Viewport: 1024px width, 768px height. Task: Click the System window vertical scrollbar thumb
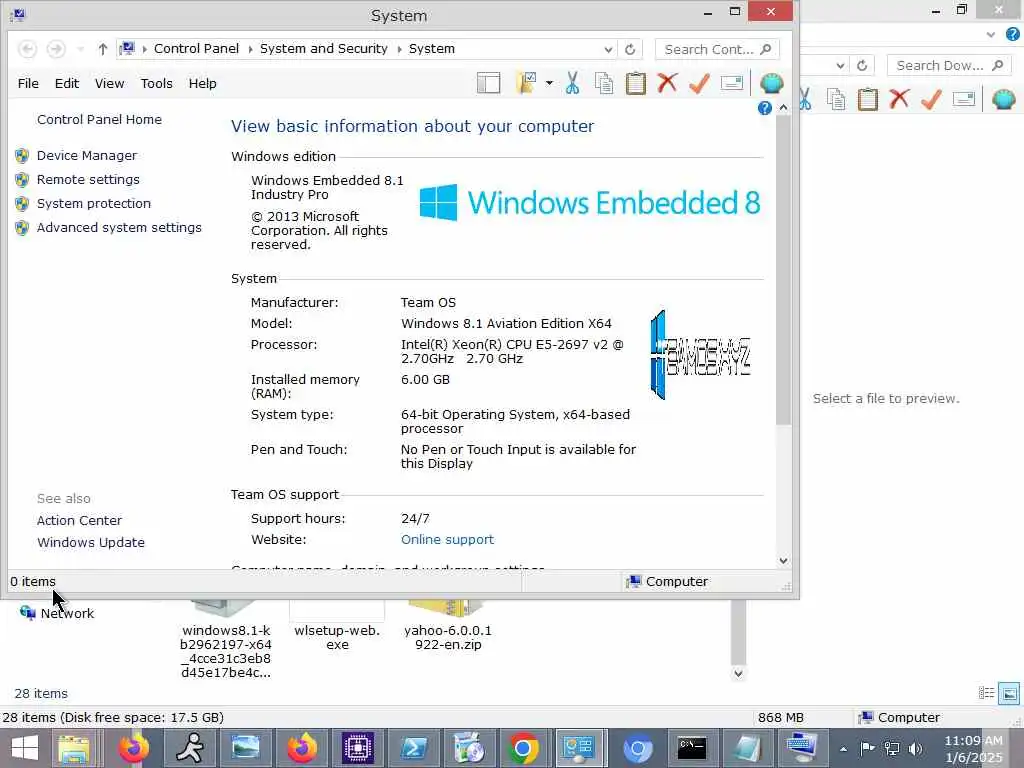click(x=783, y=270)
